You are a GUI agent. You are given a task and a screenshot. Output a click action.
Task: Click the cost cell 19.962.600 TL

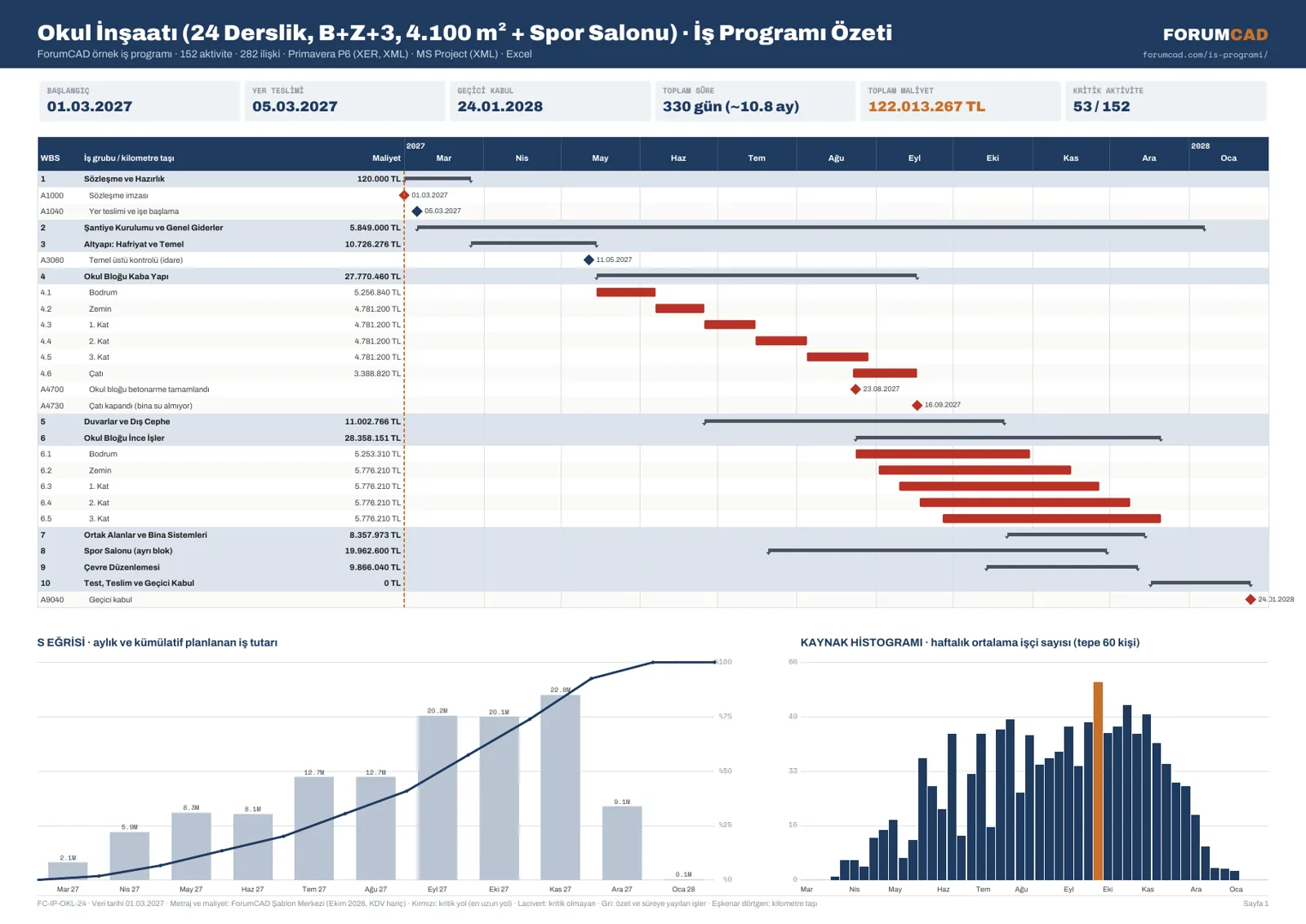(373, 551)
